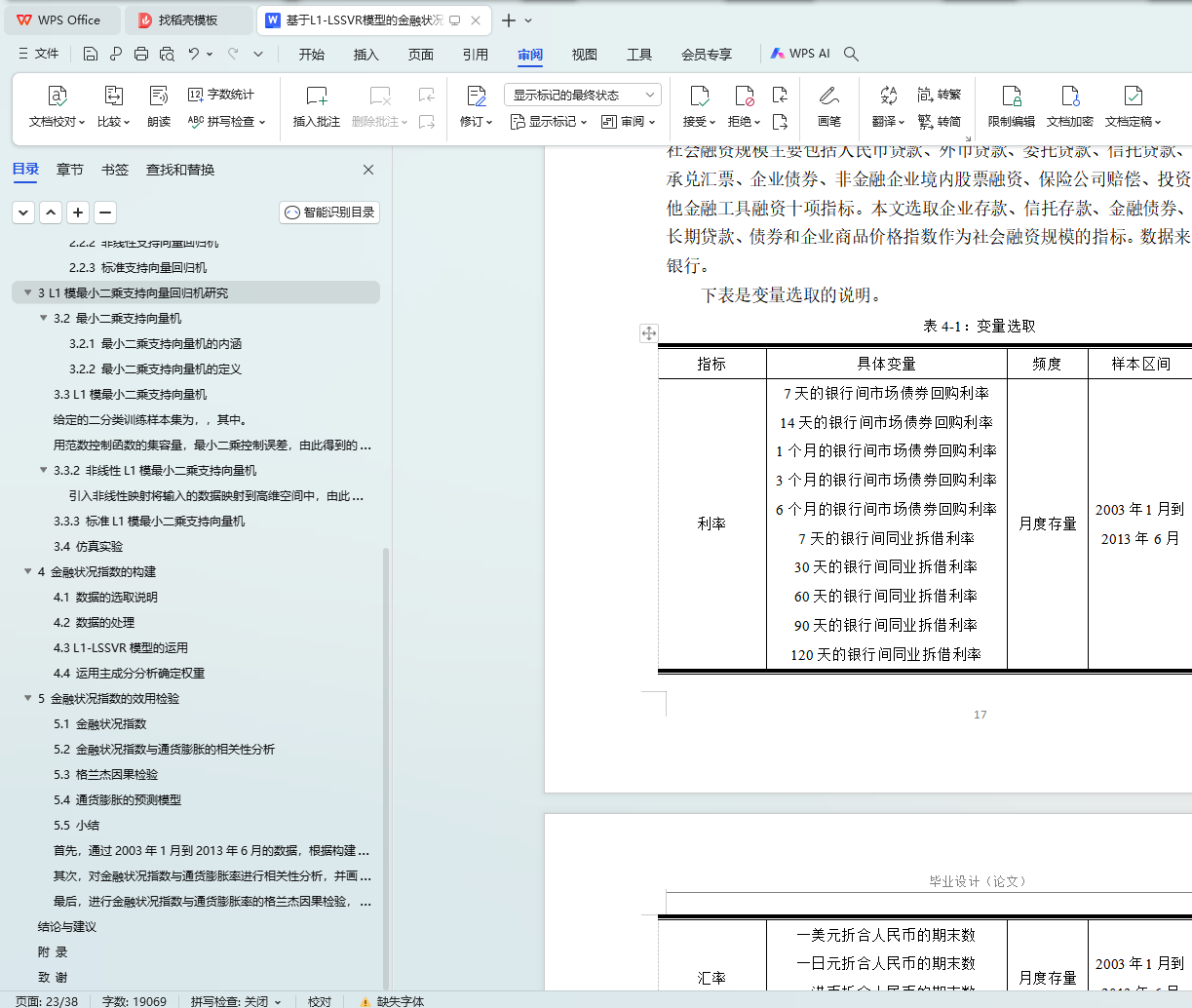Screen dimensions: 1192x1008
Task: Click table move handle above table
Action: pos(648,333)
